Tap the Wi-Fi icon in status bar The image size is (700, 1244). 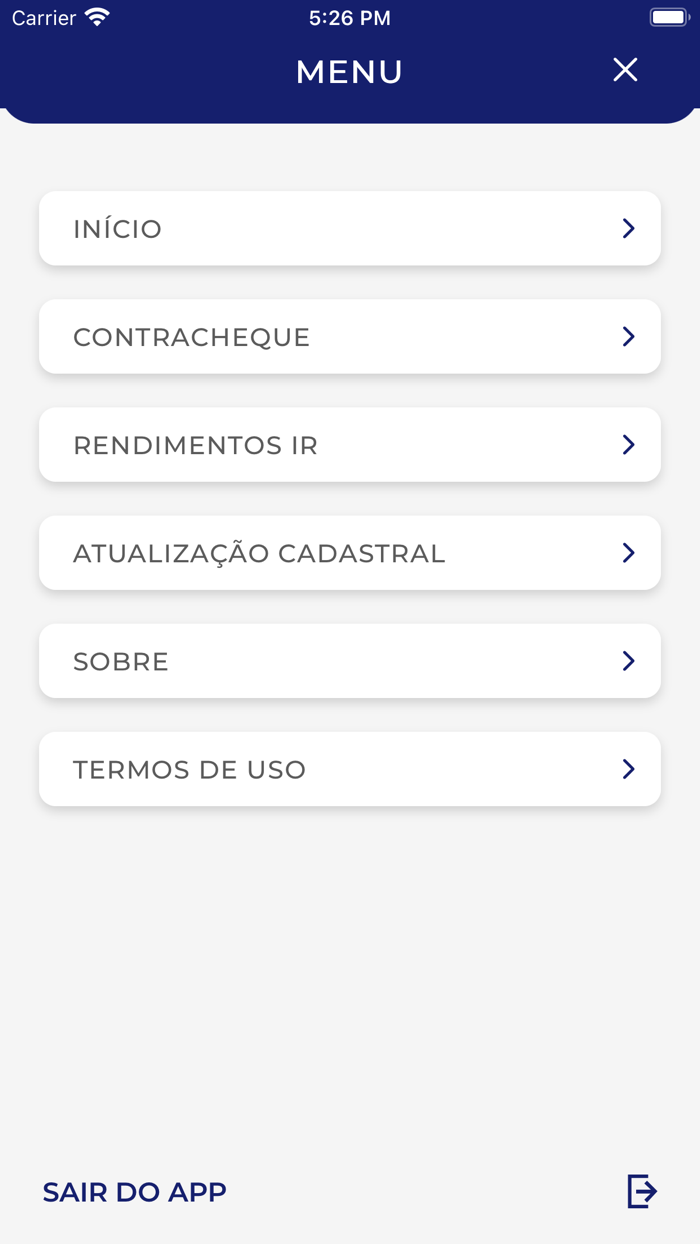pos(96,16)
